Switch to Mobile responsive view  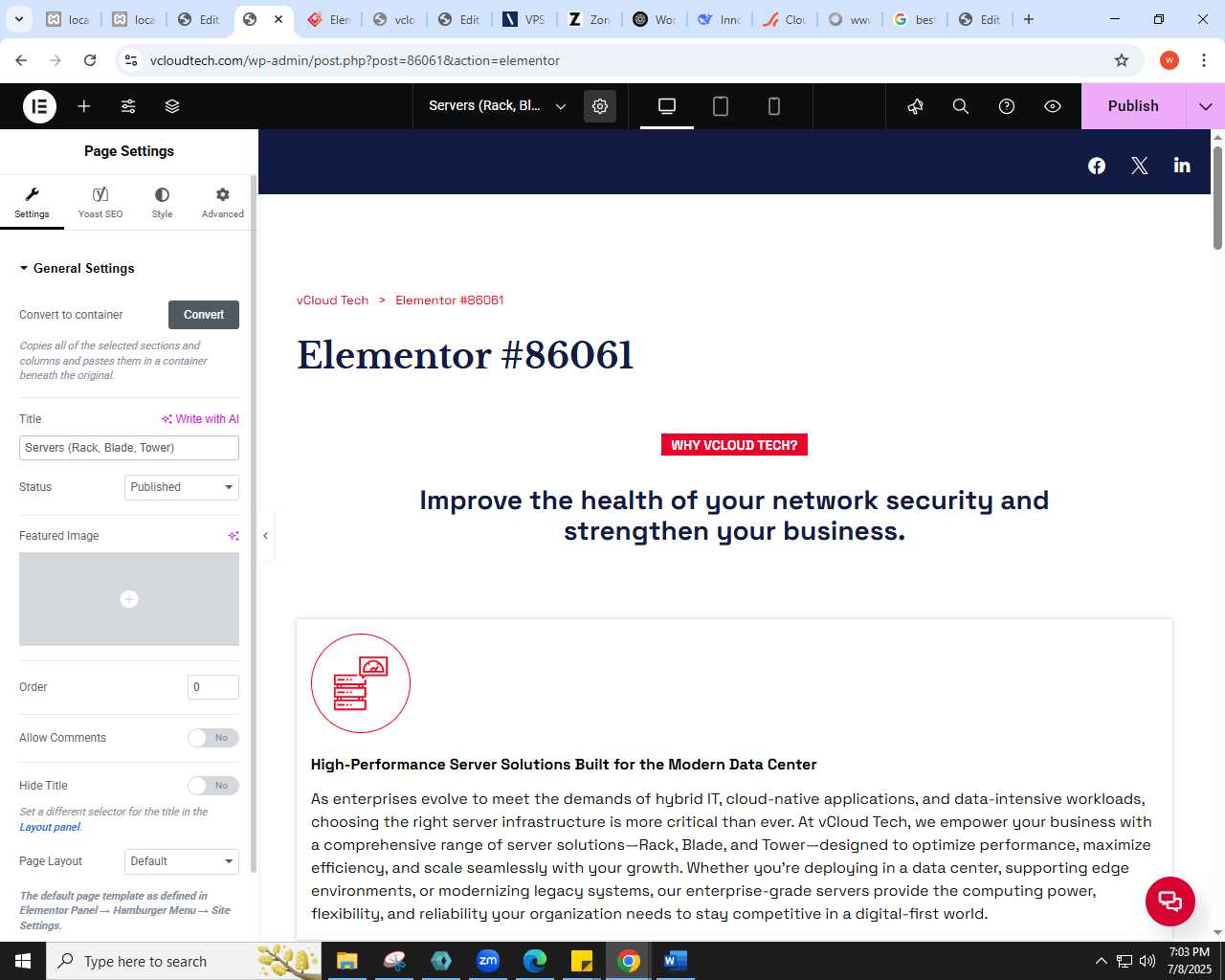774,106
